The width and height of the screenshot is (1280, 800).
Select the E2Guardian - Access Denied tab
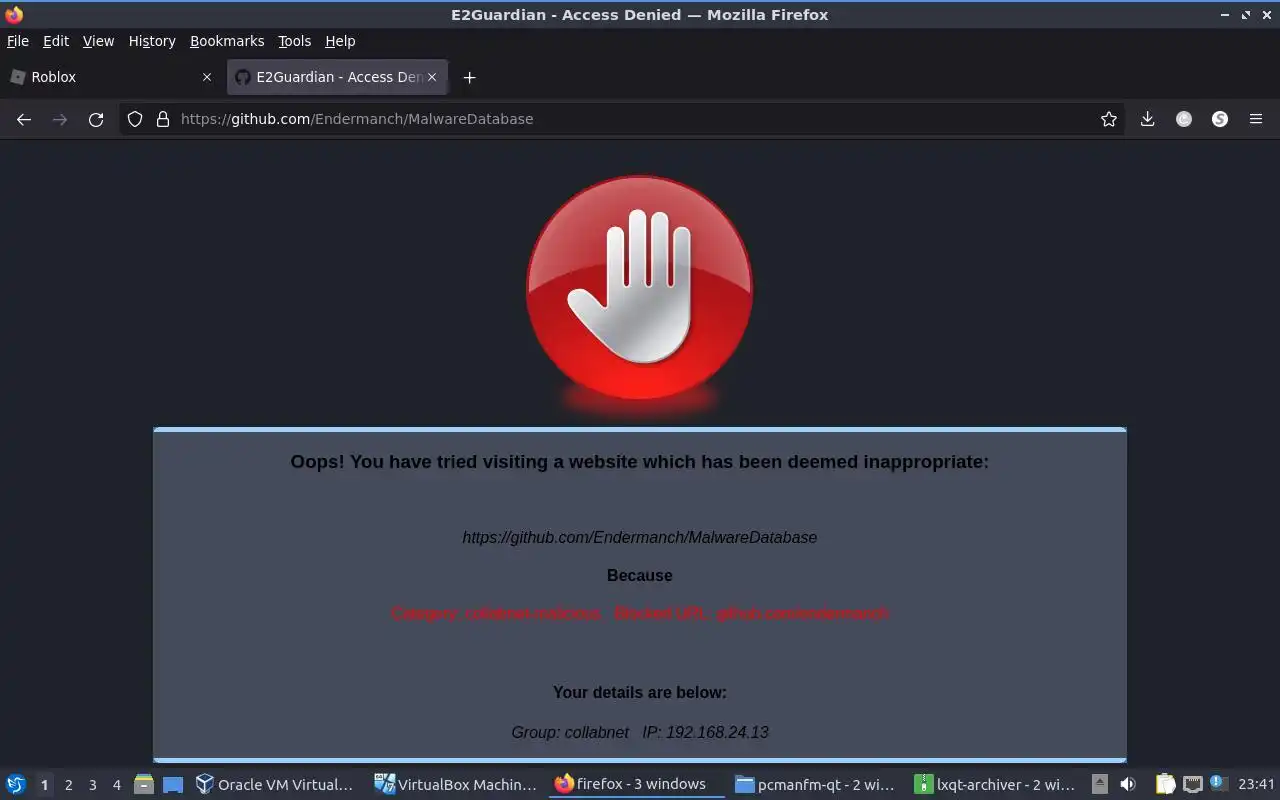[337, 77]
